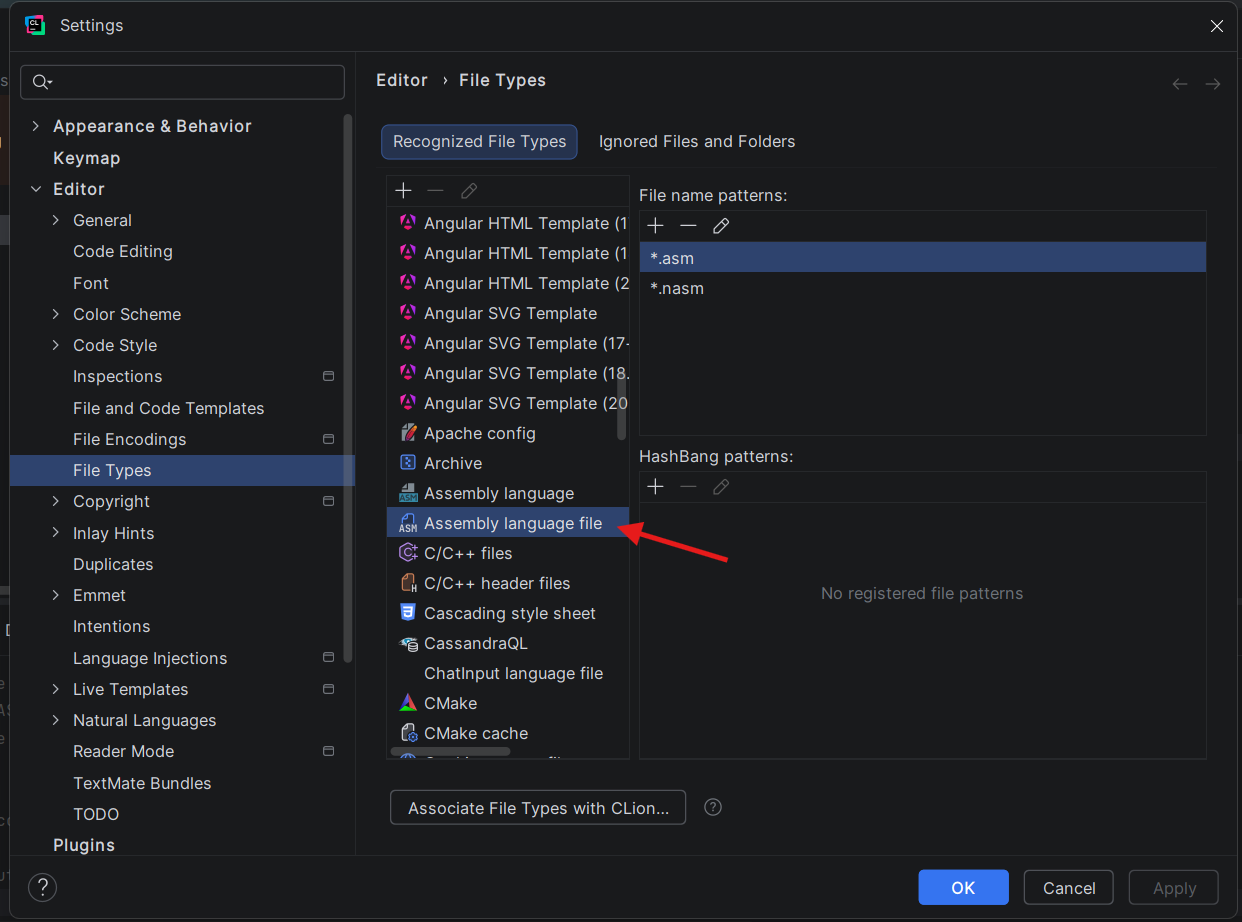Select Assembly language file in list
The image size is (1242, 922).
click(x=508, y=523)
